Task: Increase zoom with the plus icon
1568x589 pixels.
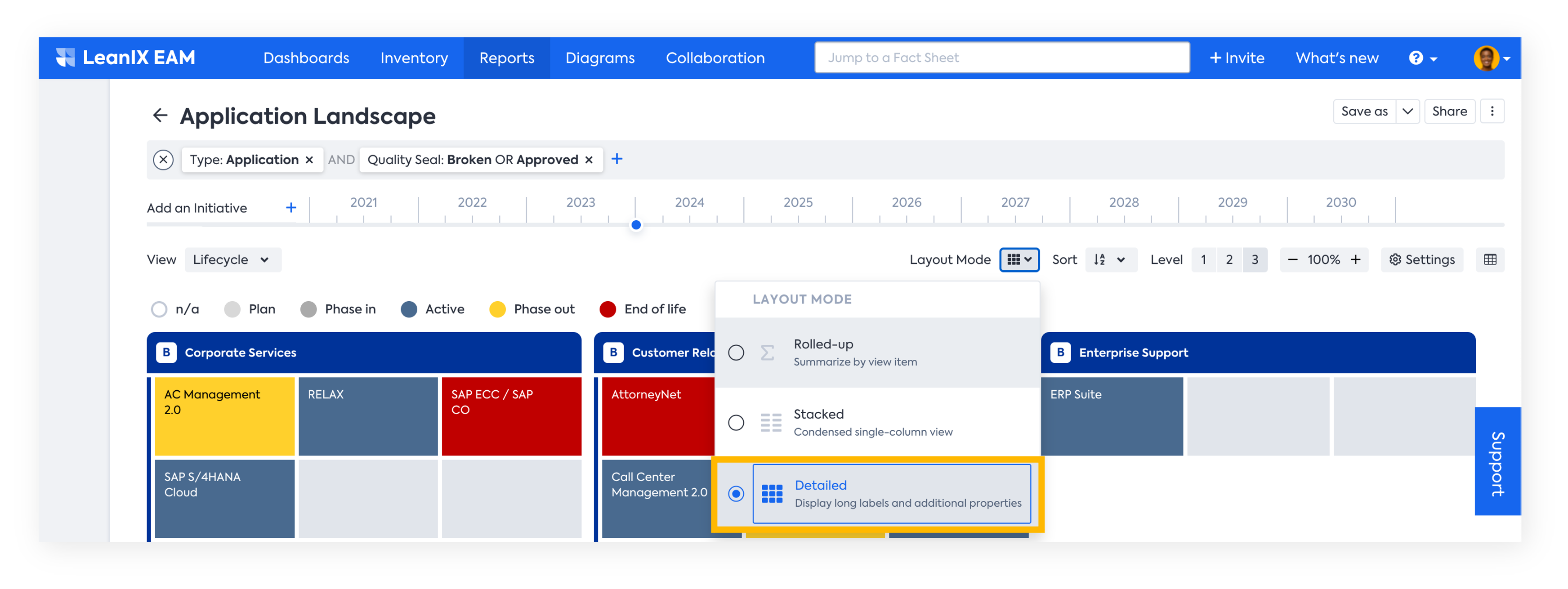Action: click(x=1356, y=260)
